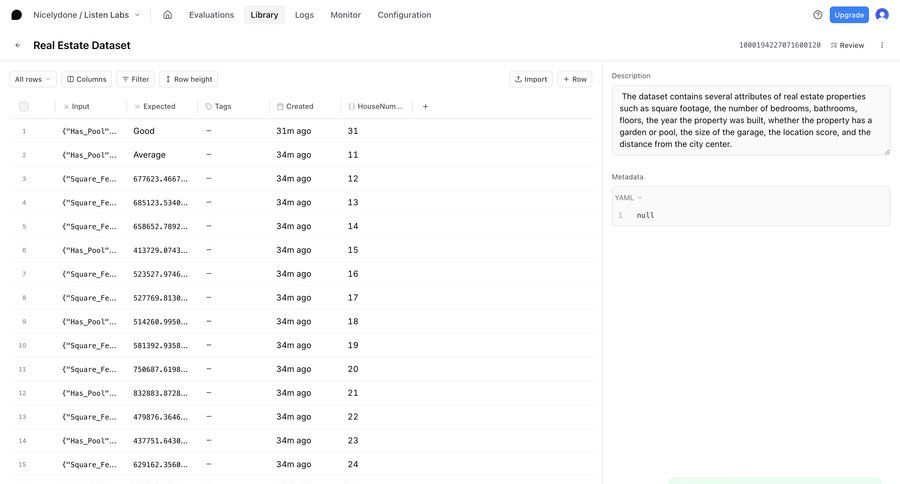Go to the home icon
Viewport: 900px width, 484px height.
coord(167,15)
